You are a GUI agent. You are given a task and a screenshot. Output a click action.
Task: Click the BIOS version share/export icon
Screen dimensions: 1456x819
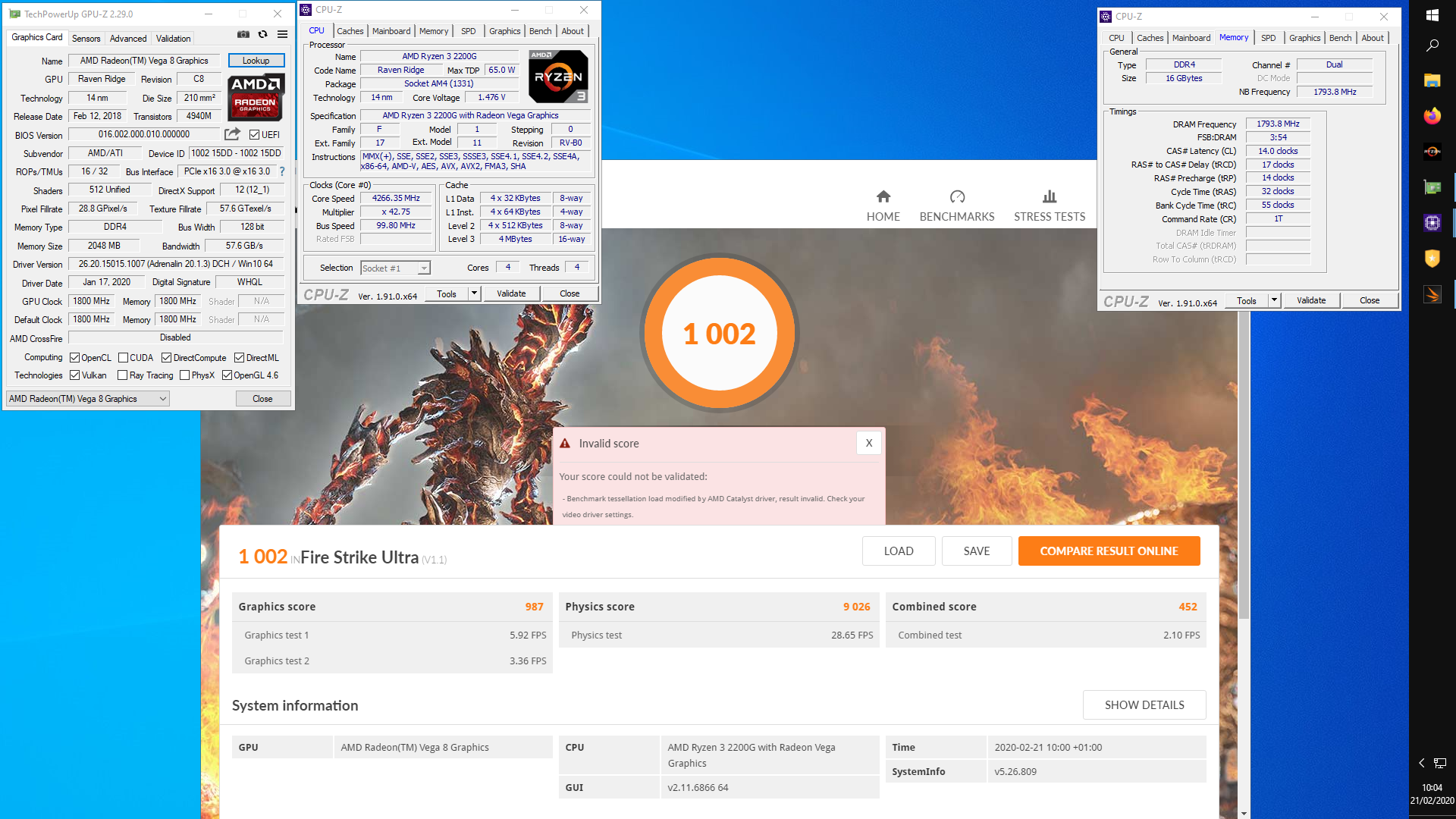232,134
